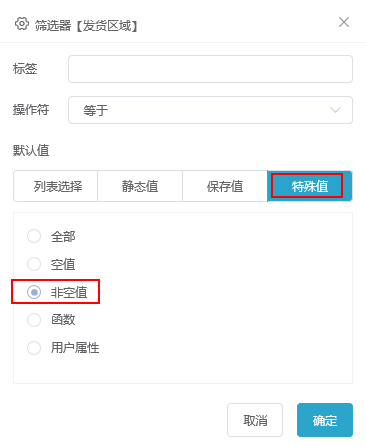Click the 操作符 field label
Viewport: 366px width, 447px height.
(x=31, y=110)
